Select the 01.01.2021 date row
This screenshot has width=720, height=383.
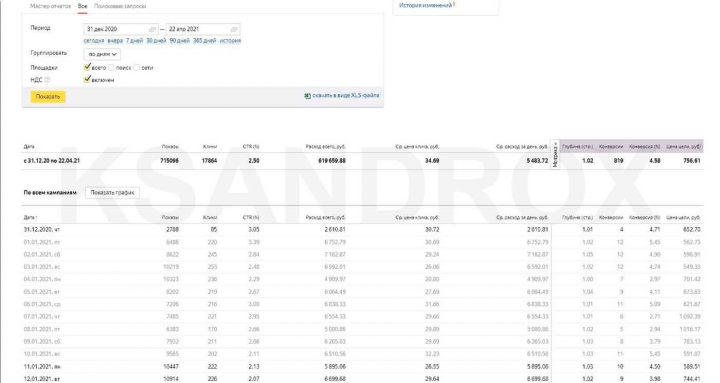[363, 242]
